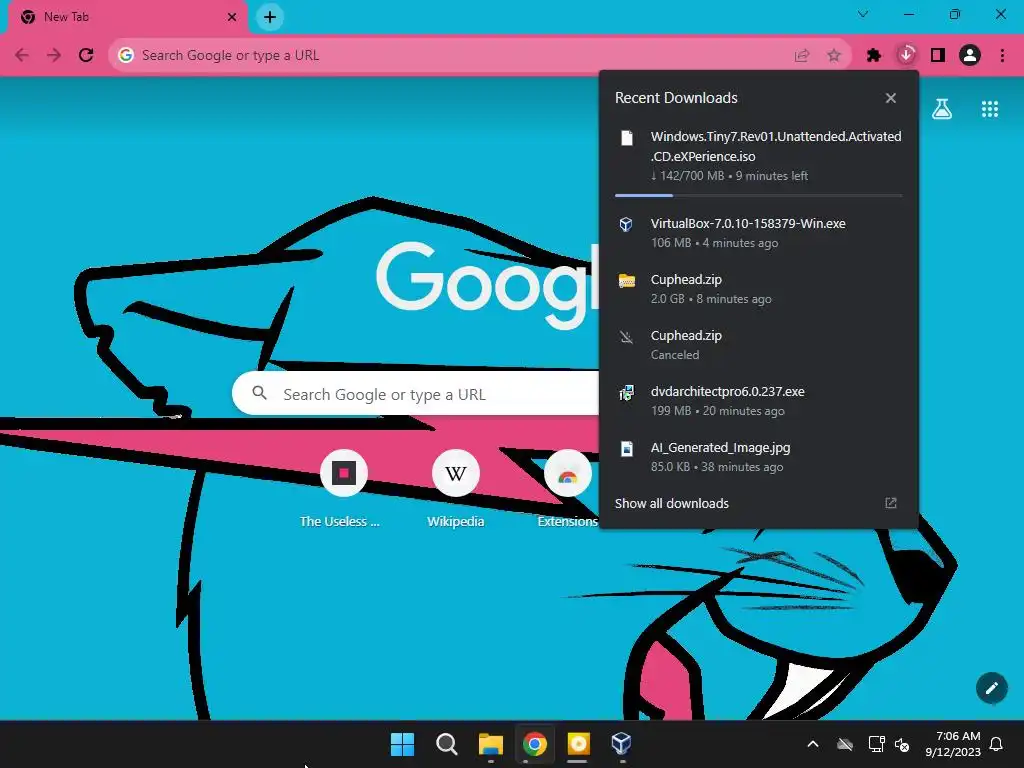Screen dimensions: 1024x768
Task: Click the AI_Generated_Image.jpg file icon
Action: 626,449
